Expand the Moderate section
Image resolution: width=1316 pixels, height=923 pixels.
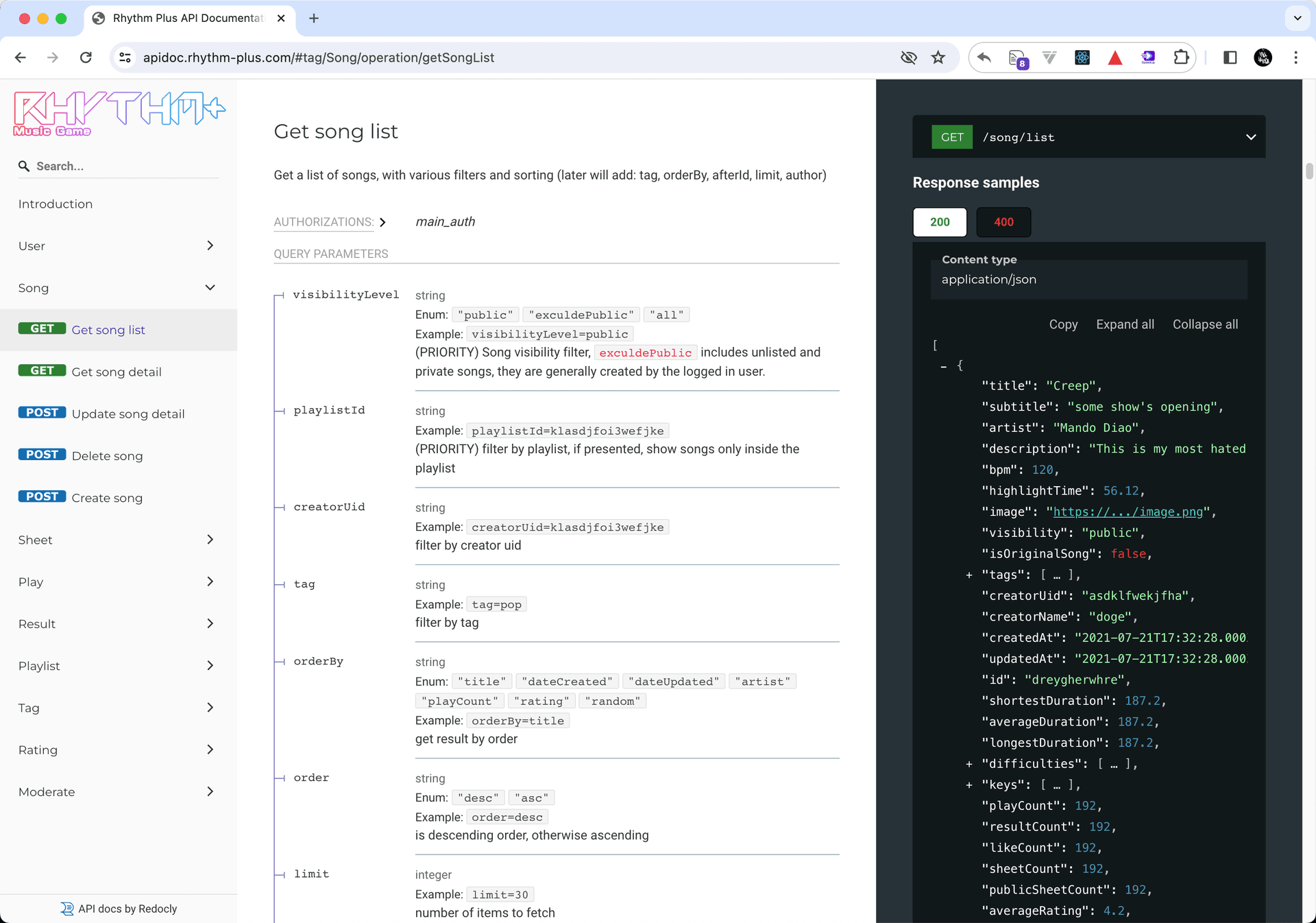coord(210,791)
